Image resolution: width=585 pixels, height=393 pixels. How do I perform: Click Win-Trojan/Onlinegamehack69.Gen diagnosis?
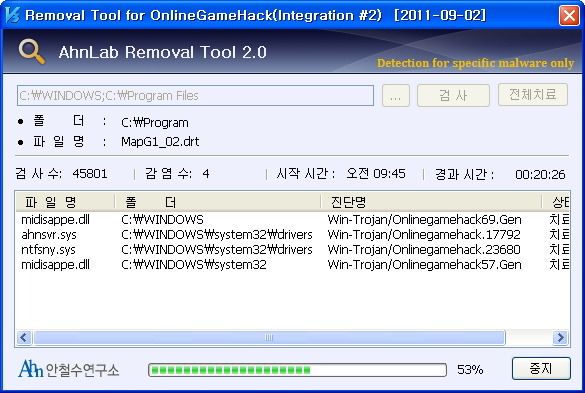(x=424, y=219)
